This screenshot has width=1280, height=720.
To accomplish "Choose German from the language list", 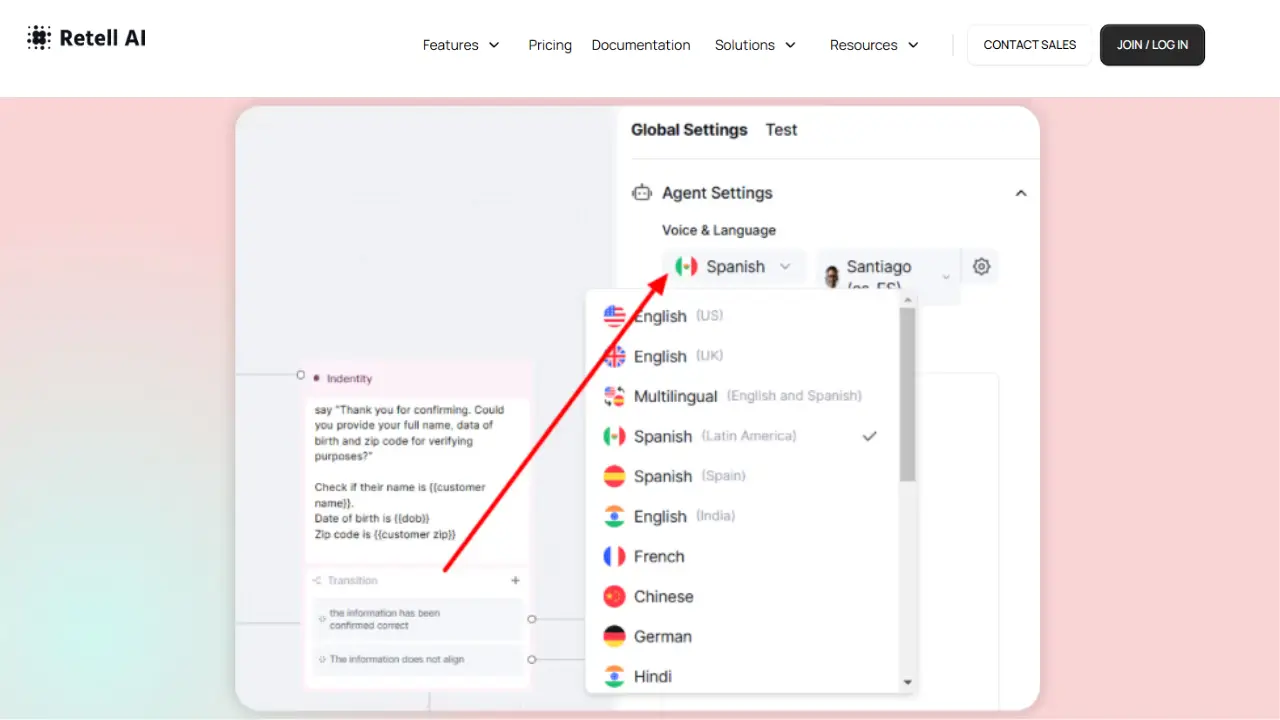I will pyautogui.click(x=743, y=636).
